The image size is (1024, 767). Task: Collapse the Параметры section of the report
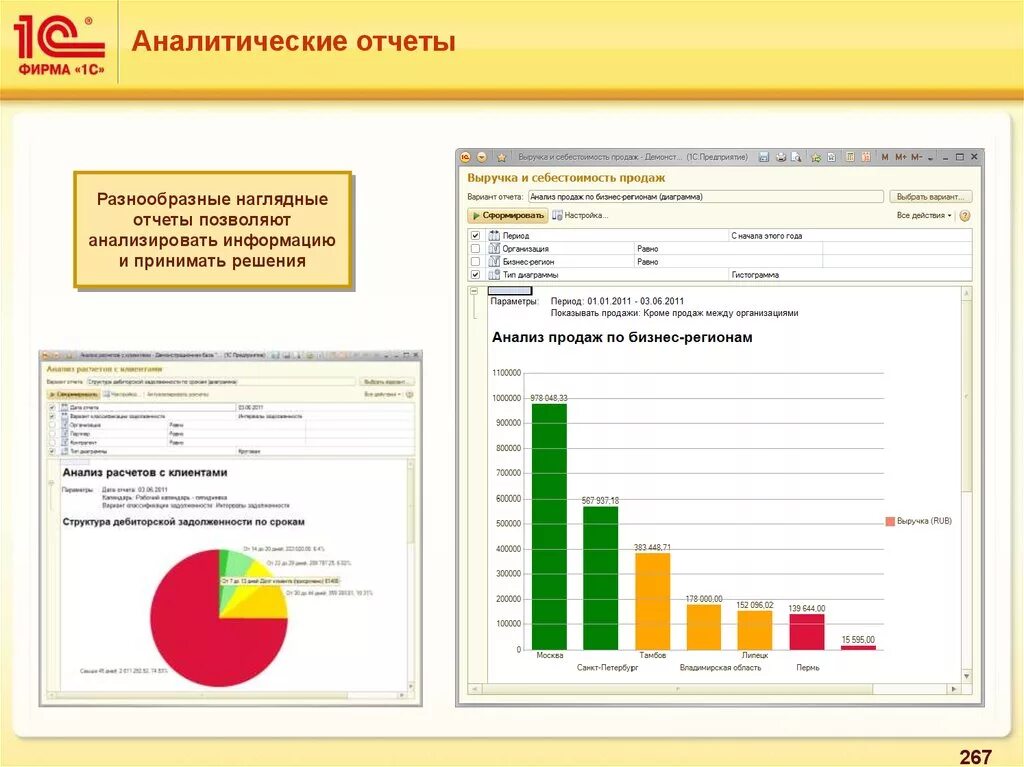pos(472,292)
